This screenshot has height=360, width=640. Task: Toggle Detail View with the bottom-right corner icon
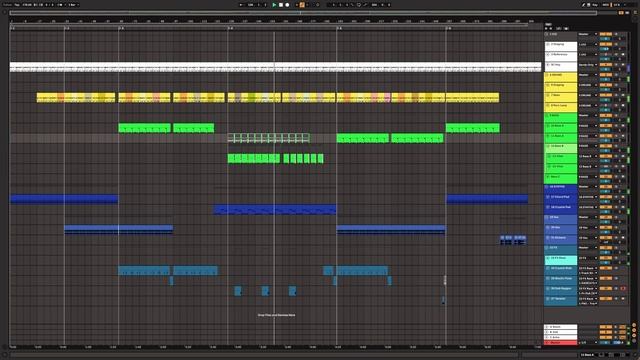click(635, 355)
